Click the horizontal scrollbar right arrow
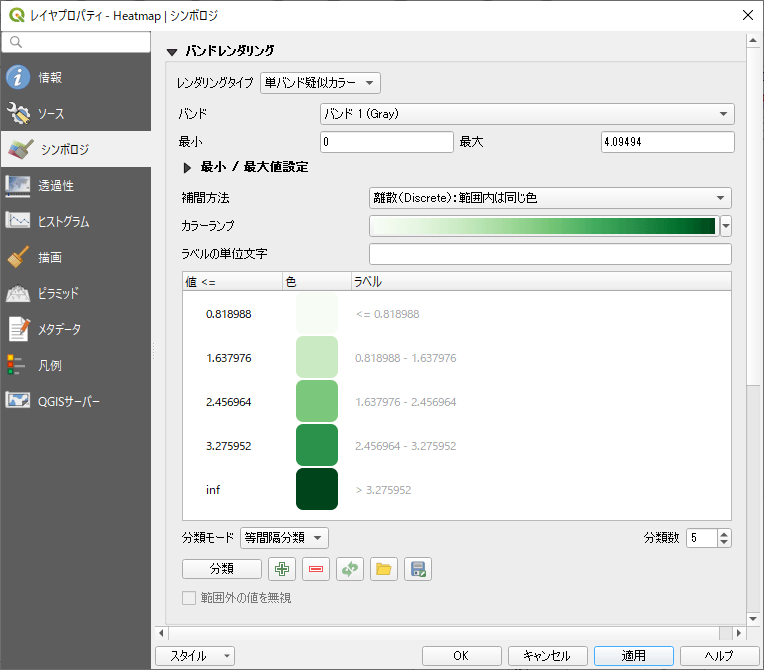Screen dimensions: 764x670 pos(739,633)
